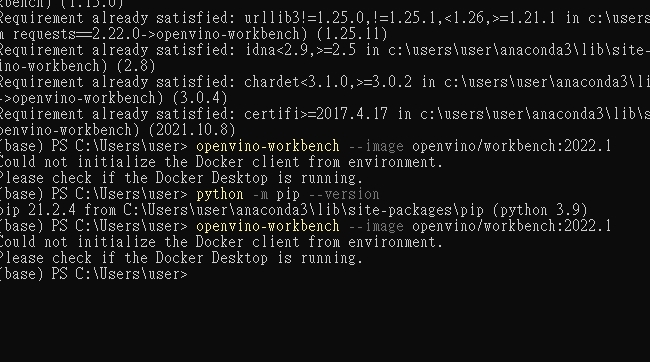
Task: Click the second yellow openvino-workbench command
Action: (x=268, y=226)
